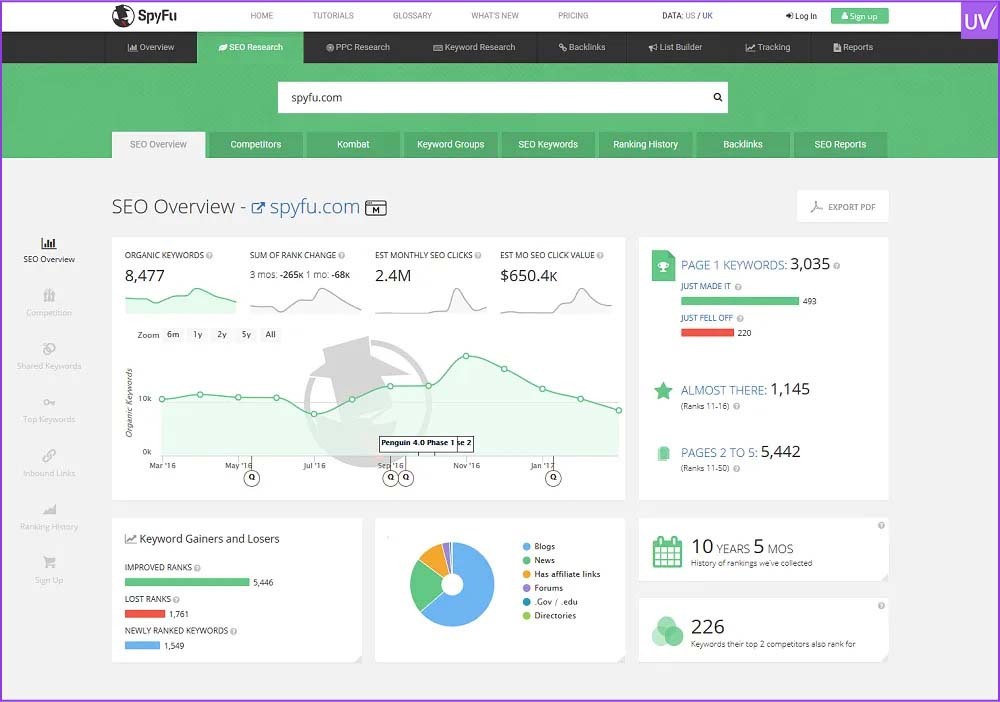
Task: Open the Ranking History tab
Action: point(645,145)
